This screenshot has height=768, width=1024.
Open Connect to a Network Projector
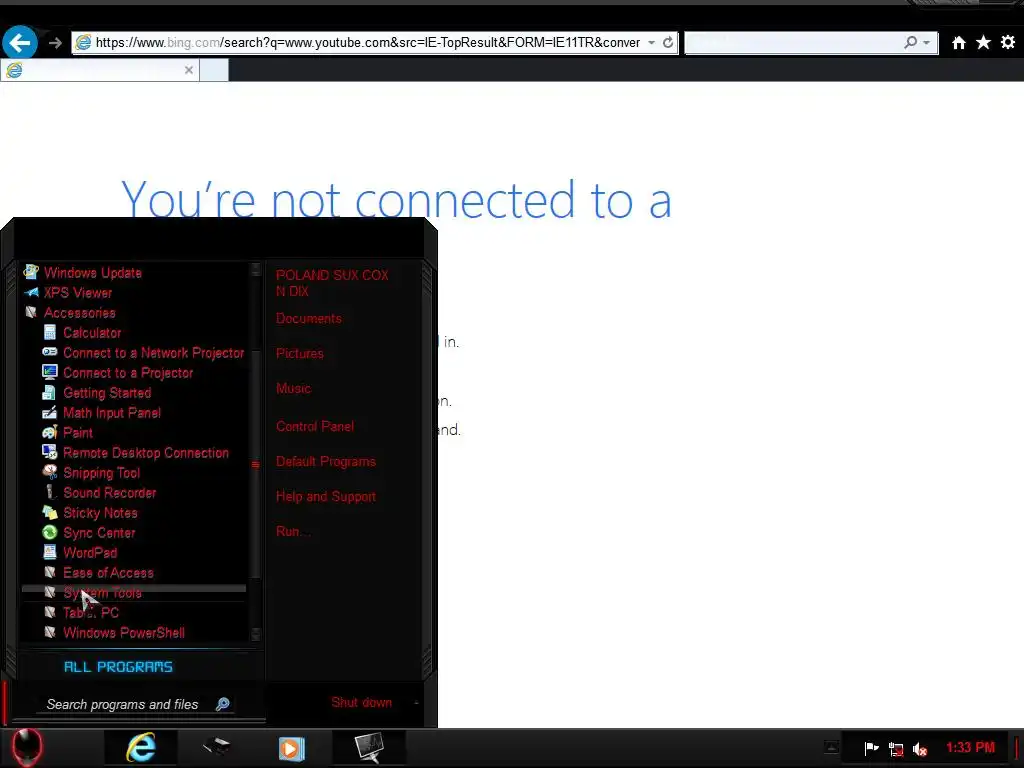tap(153, 353)
